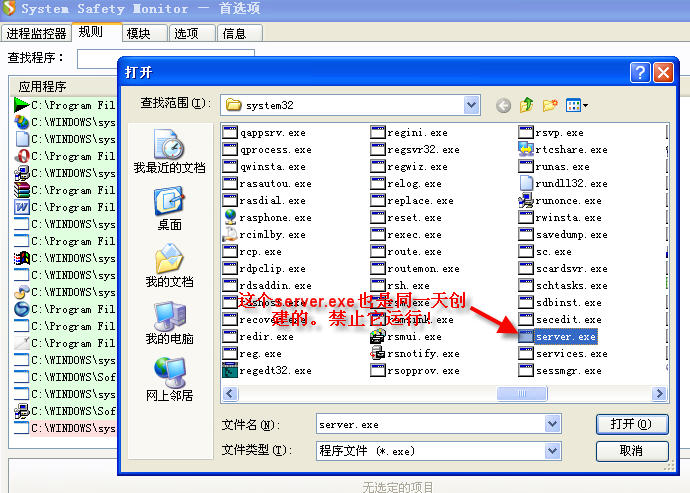Select the rsnotify.exe file icon
This screenshot has width=690, height=493.
378,353
